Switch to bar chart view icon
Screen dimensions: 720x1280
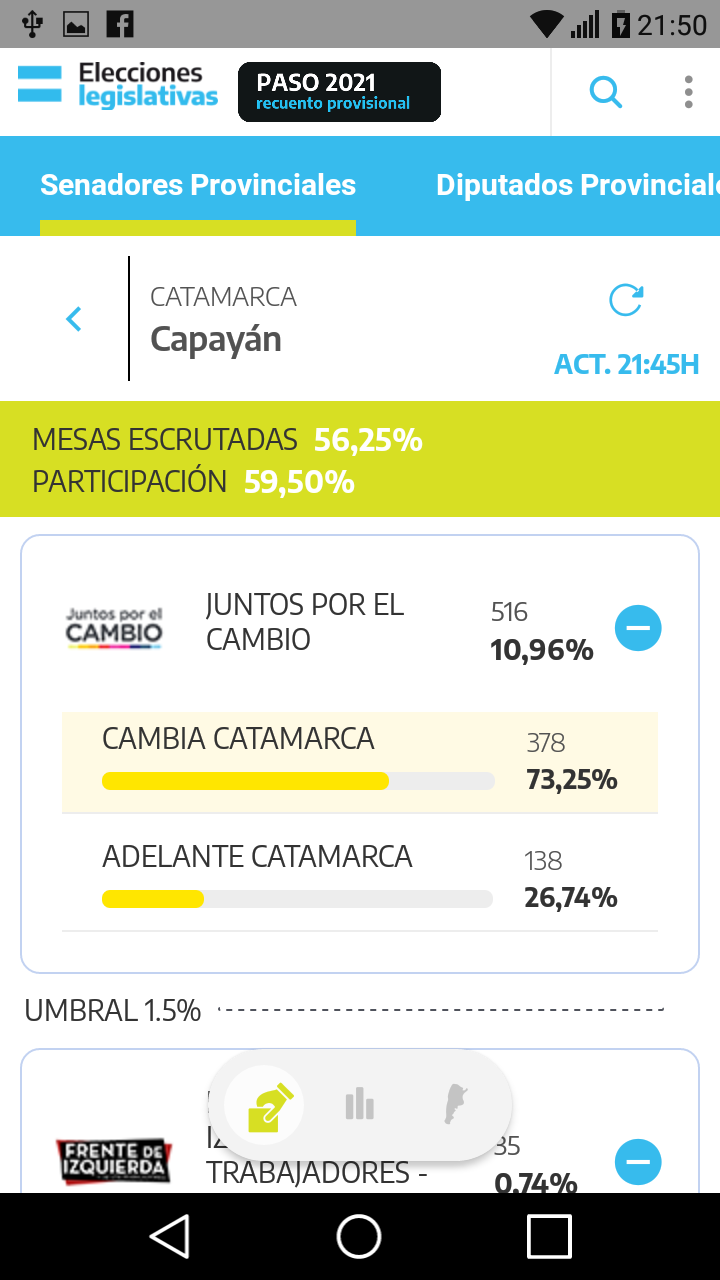coord(359,1105)
